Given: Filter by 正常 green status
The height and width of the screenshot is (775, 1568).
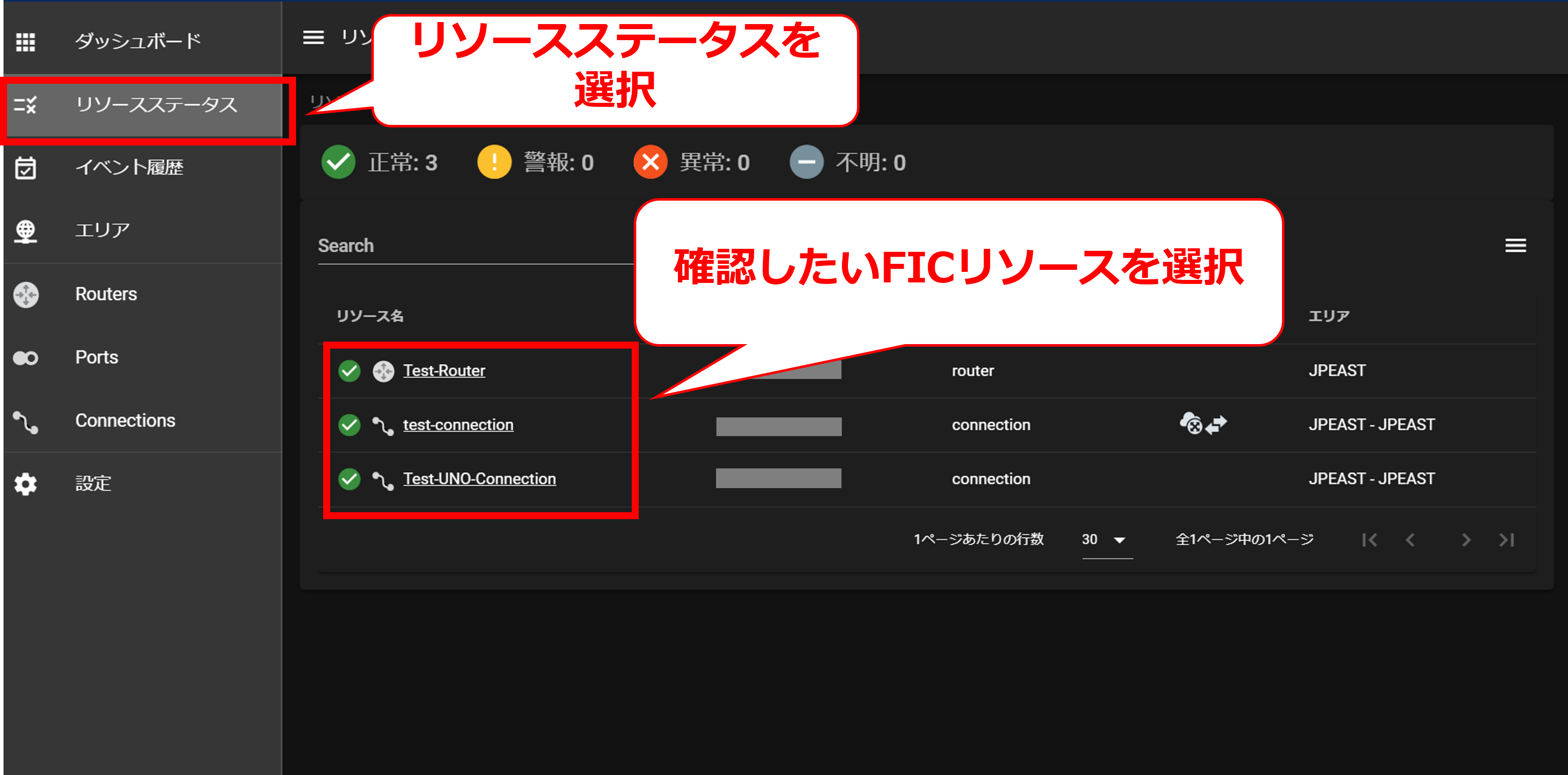Looking at the screenshot, I should (x=338, y=163).
